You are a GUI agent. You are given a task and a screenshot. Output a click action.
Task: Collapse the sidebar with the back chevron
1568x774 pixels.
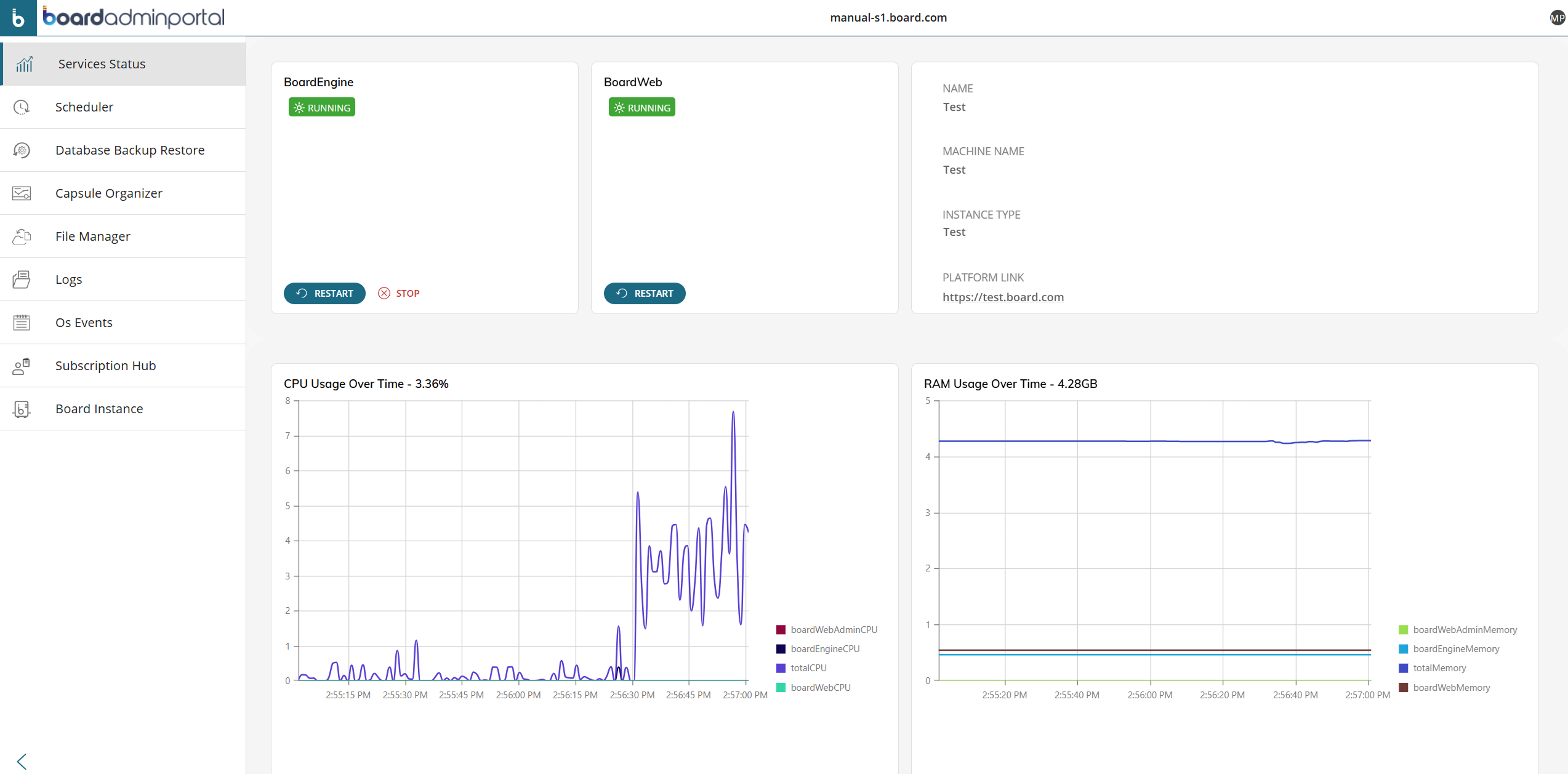pyautogui.click(x=22, y=762)
